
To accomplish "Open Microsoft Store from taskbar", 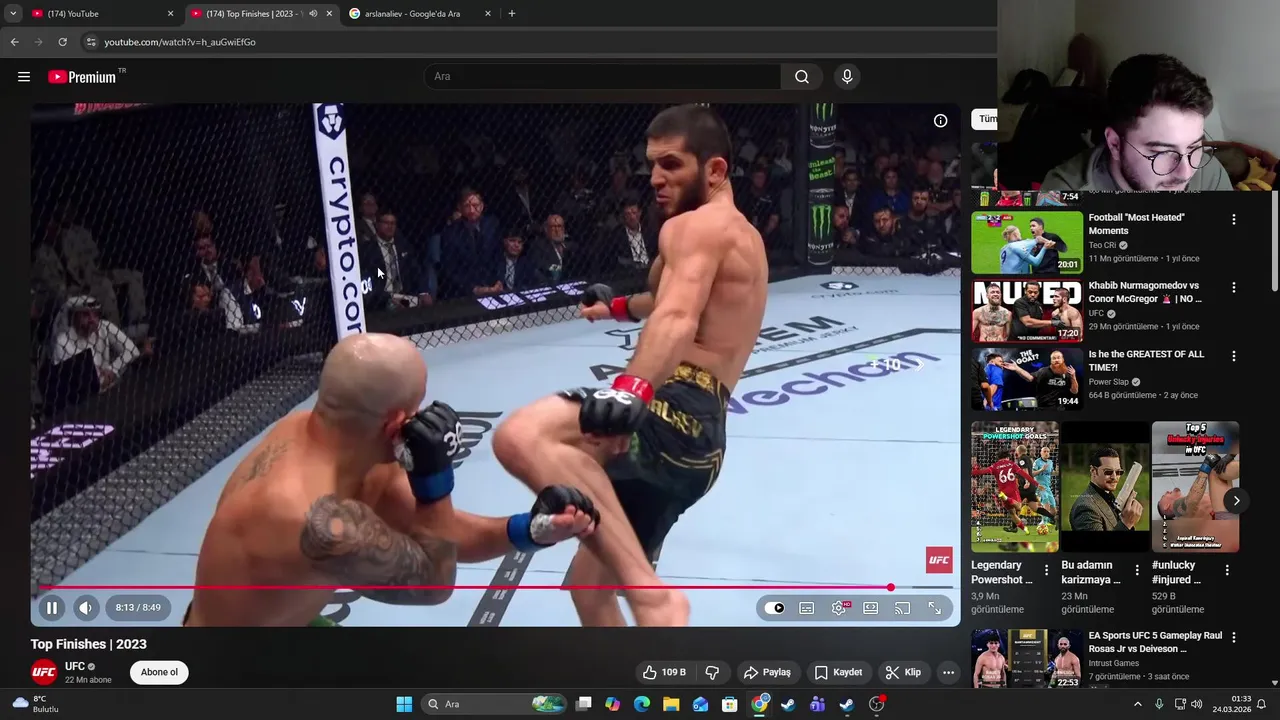I will (730, 704).
